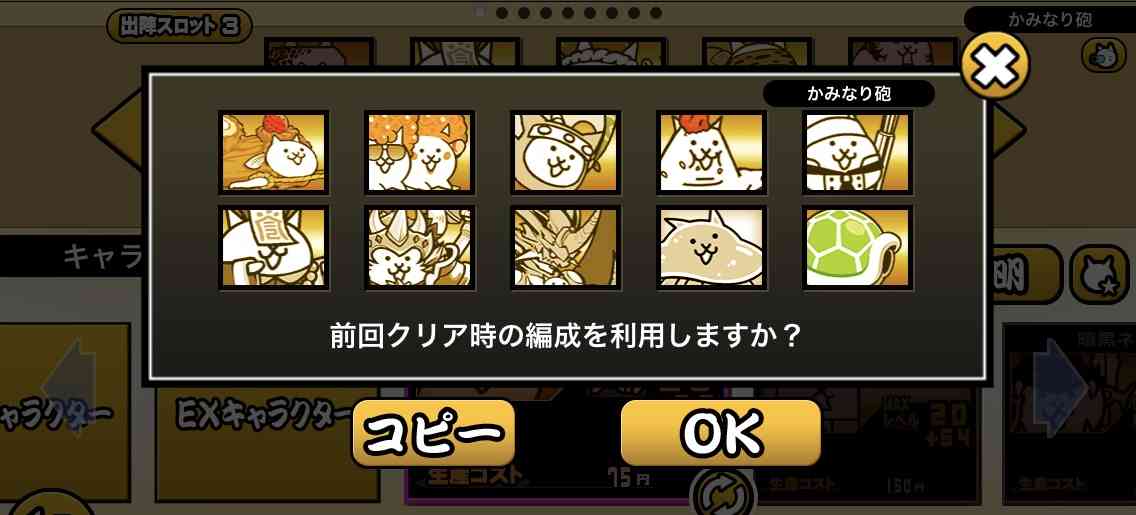Close the dialog with the X button
Viewport: 1136px width, 515px height.
pyautogui.click(x=995, y=67)
